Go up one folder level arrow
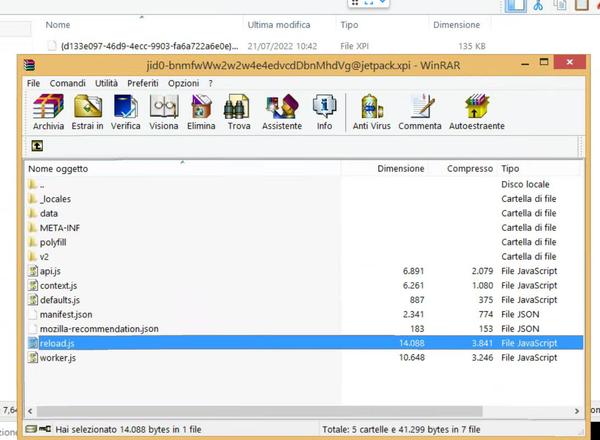The height and width of the screenshot is (440, 600). click(x=37, y=146)
